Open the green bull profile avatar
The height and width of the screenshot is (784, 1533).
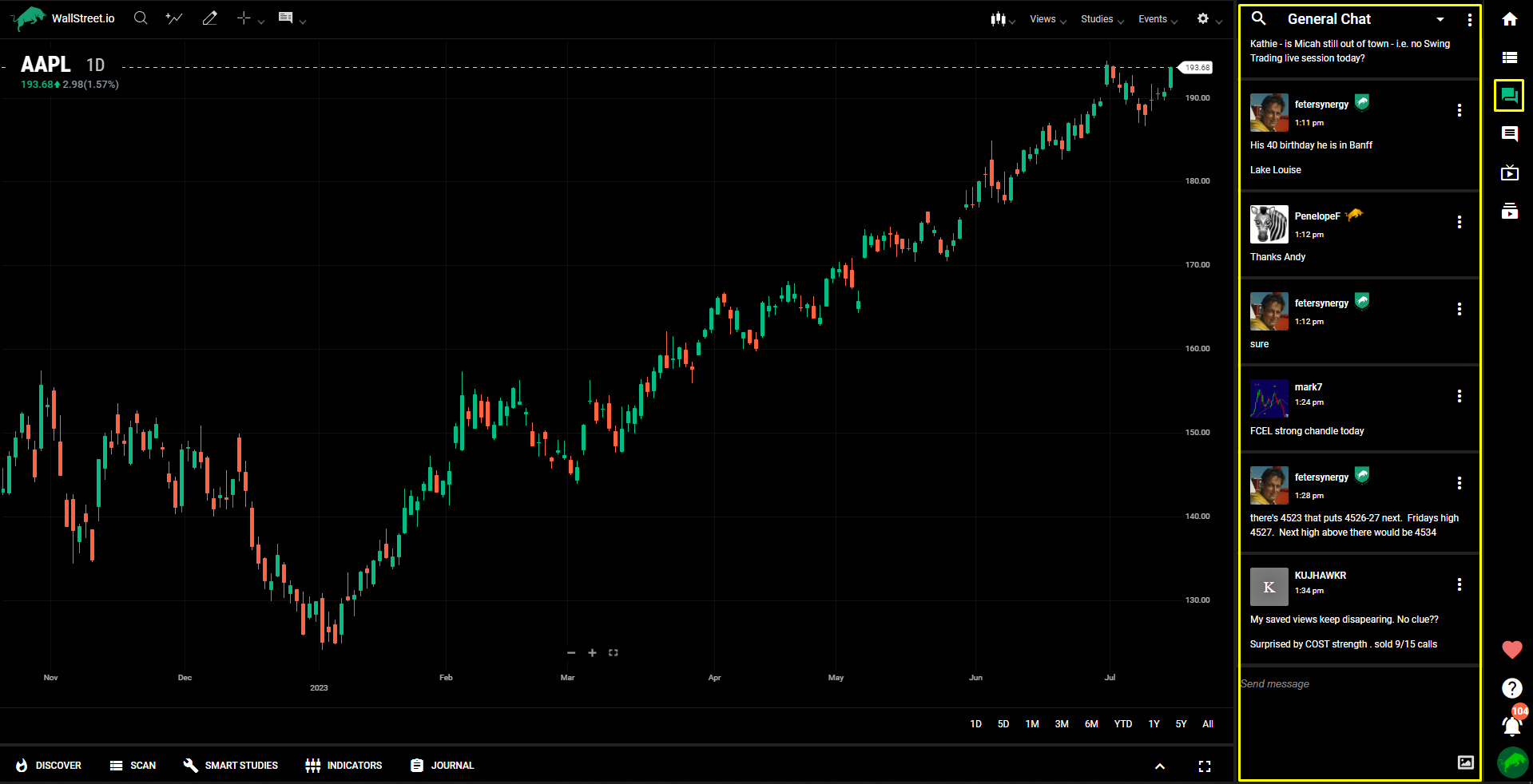click(1512, 763)
